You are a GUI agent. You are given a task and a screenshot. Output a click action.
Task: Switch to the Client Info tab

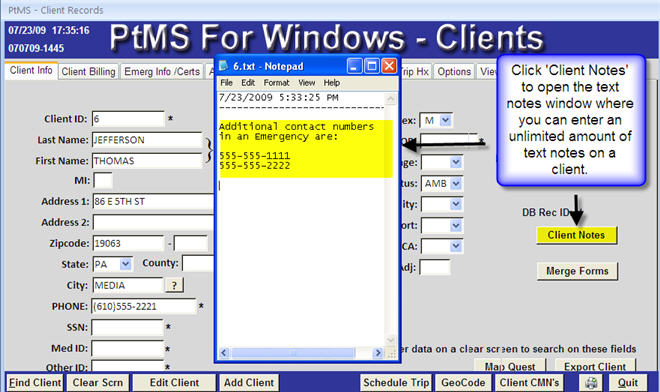[31, 70]
